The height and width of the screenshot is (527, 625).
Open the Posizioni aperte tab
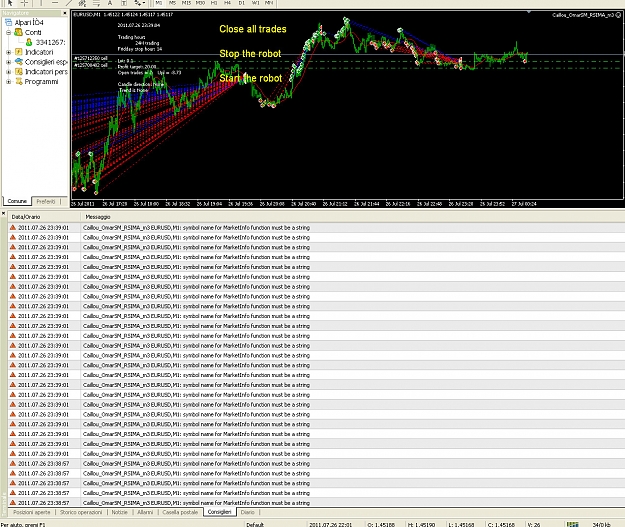tap(31, 512)
